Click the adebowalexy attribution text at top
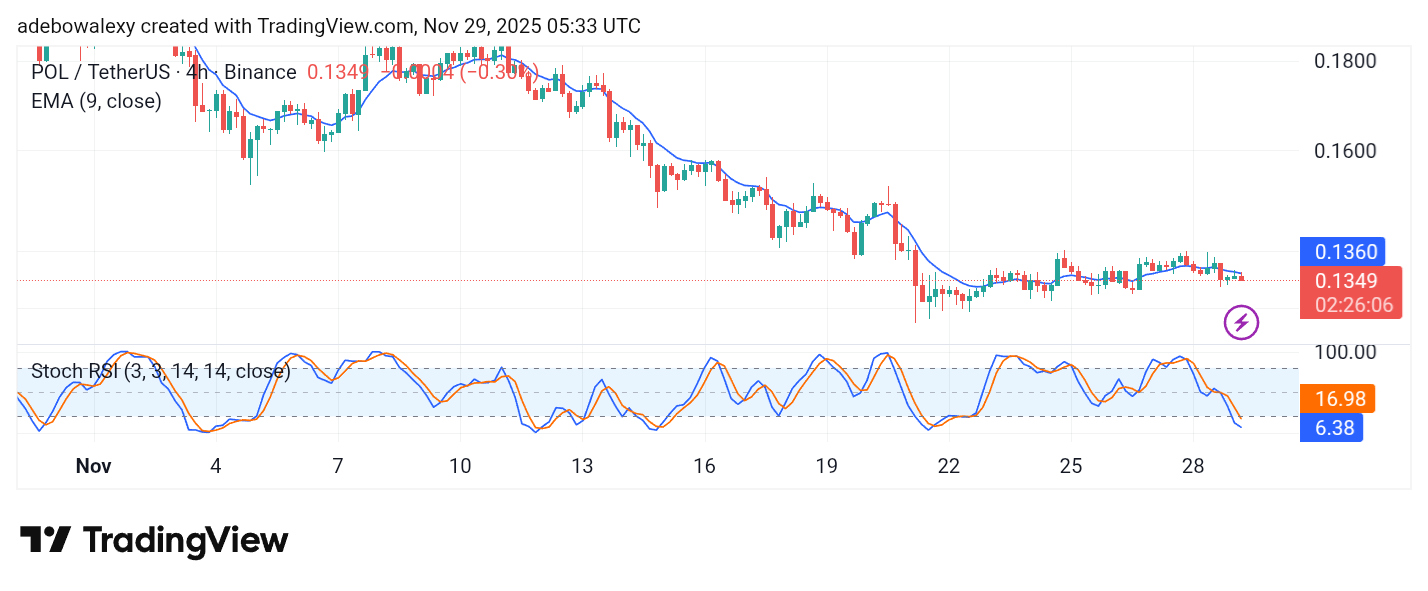 [x=329, y=26]
